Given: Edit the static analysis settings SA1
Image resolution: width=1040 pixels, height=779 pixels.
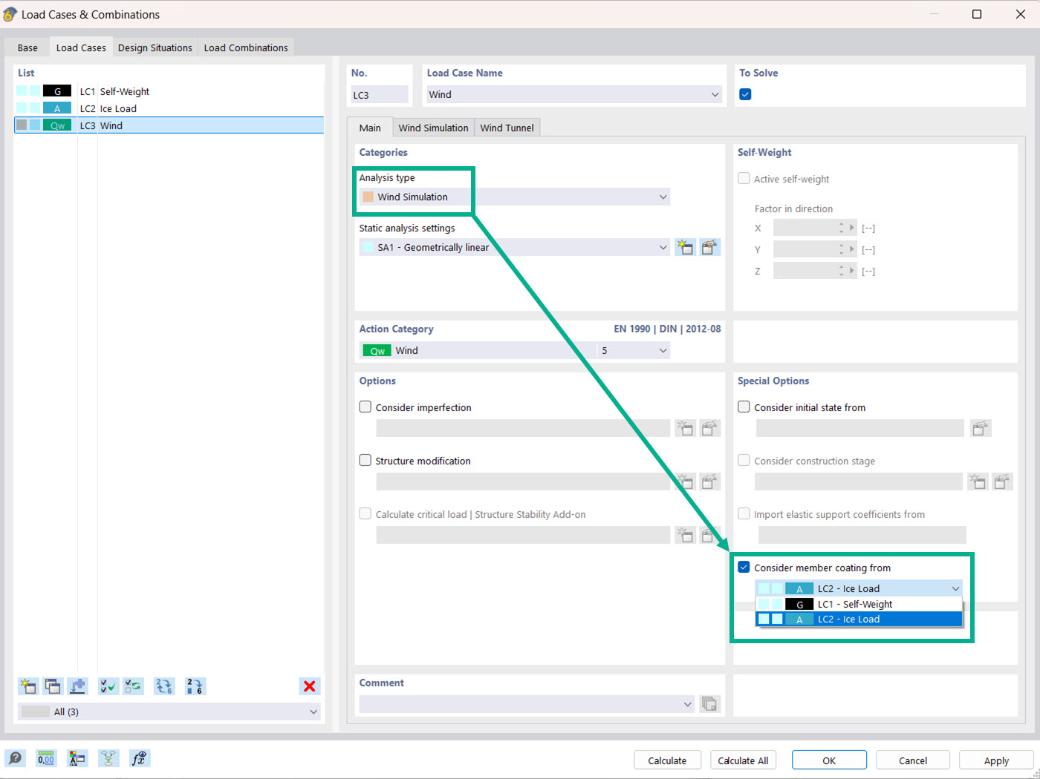Looking at the screenshot, I should 709,248.
